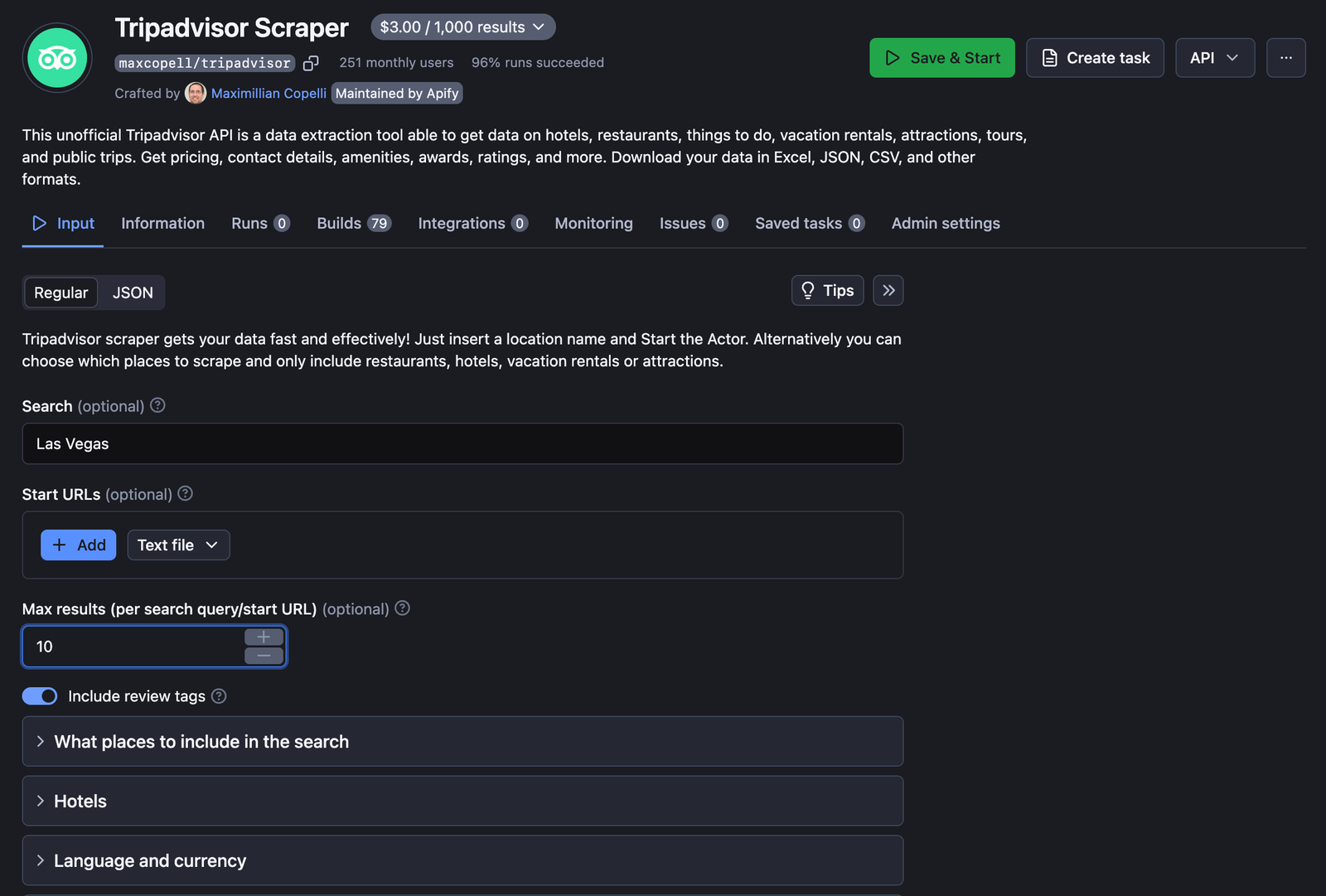Expand What places to include in the search
The width and height of the screenshot is (1326, 896).
point(201,741)
